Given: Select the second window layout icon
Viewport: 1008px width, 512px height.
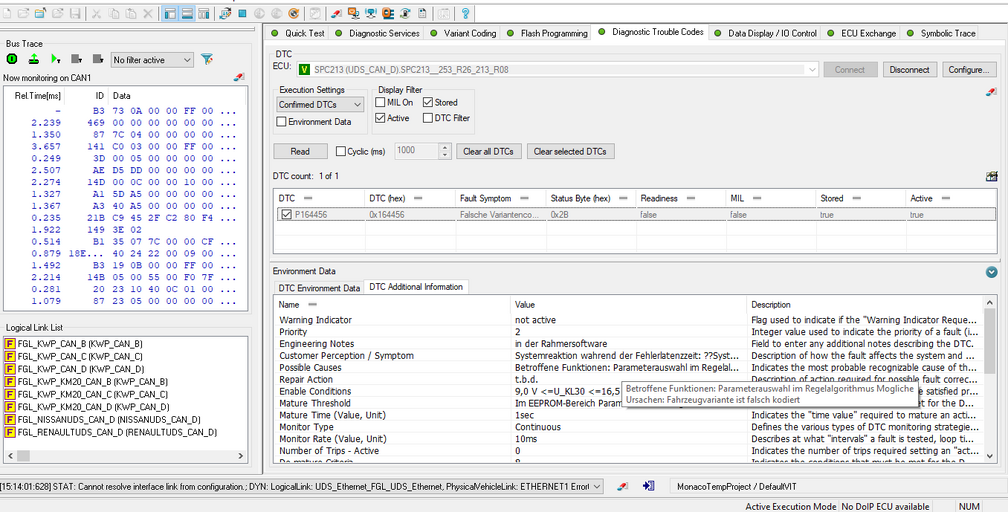Looking at the screenshot, I should [x=188, y=13].
